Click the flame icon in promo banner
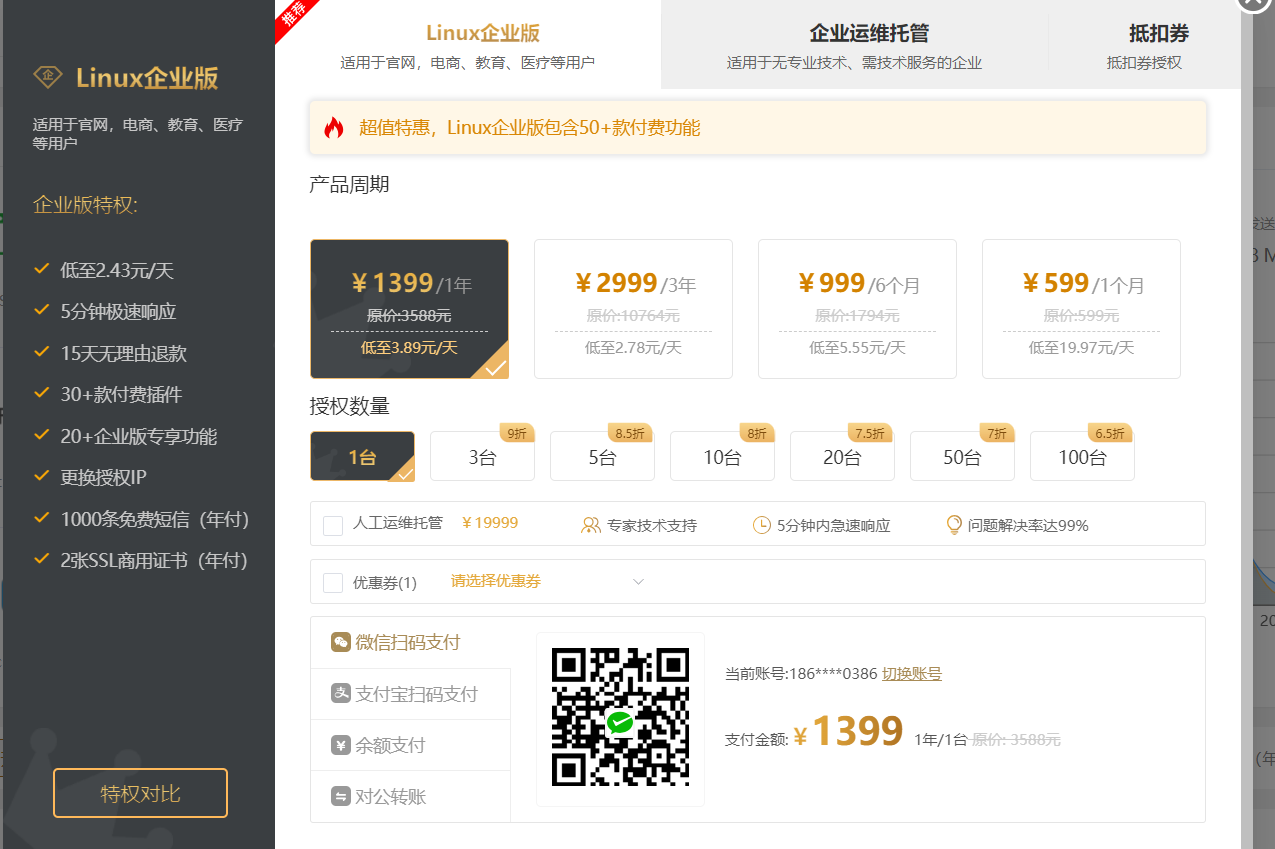The height and width of the screenshot is (849, 1275). coord(333,127)
